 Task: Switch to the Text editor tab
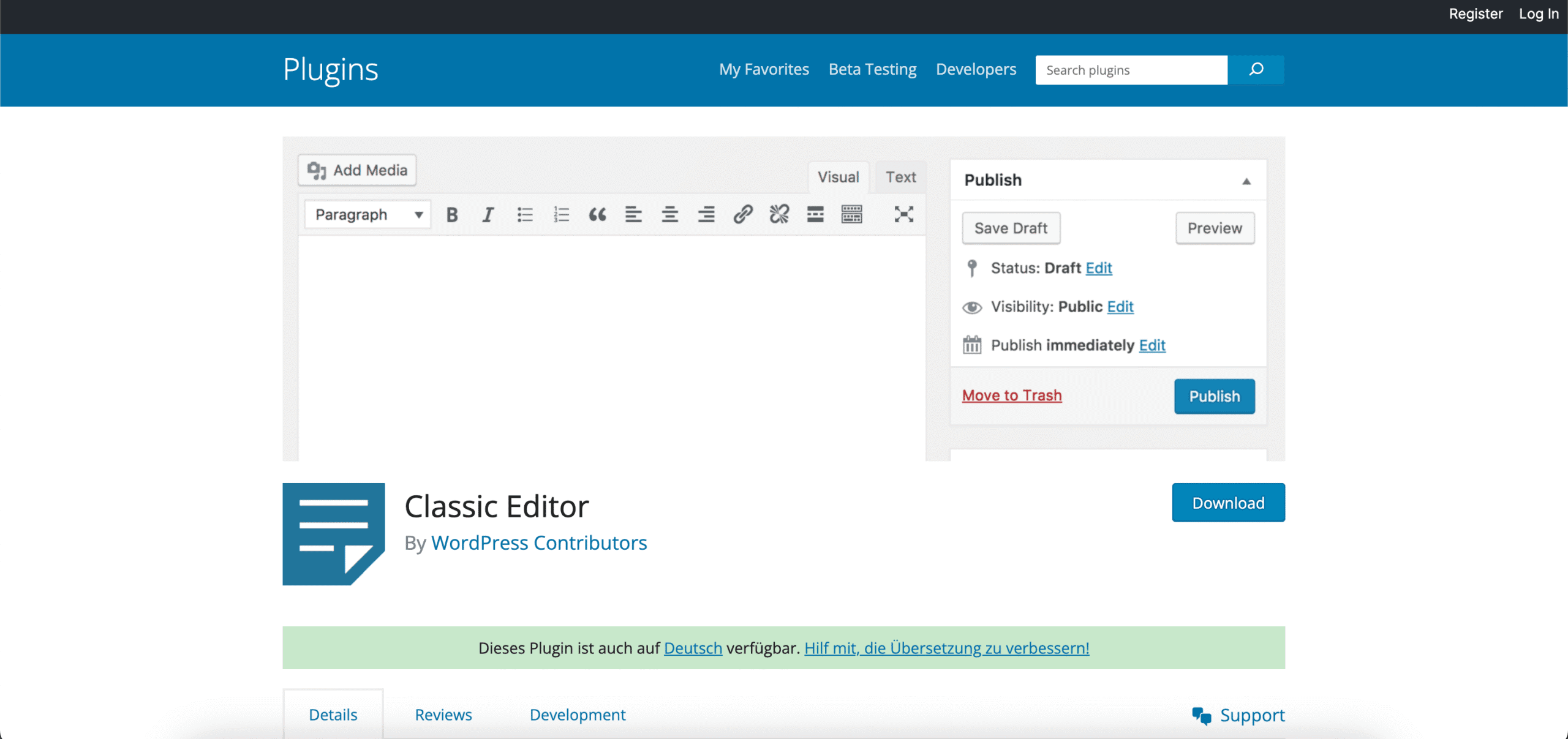coord(900,177)
